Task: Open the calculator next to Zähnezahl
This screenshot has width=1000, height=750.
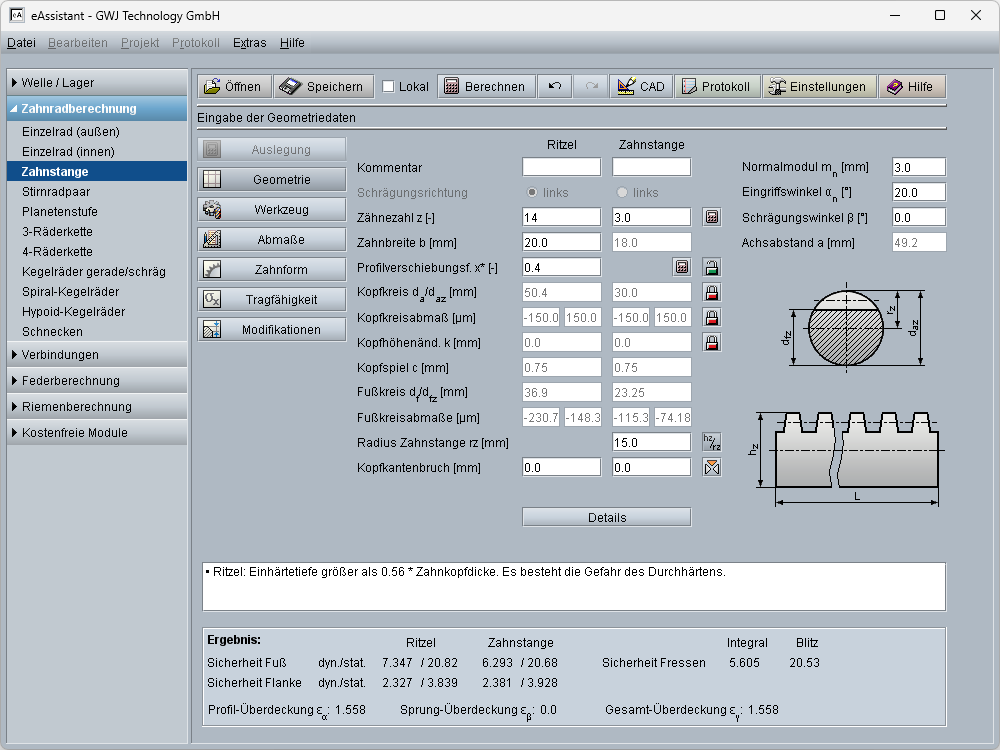Action: 711,217
